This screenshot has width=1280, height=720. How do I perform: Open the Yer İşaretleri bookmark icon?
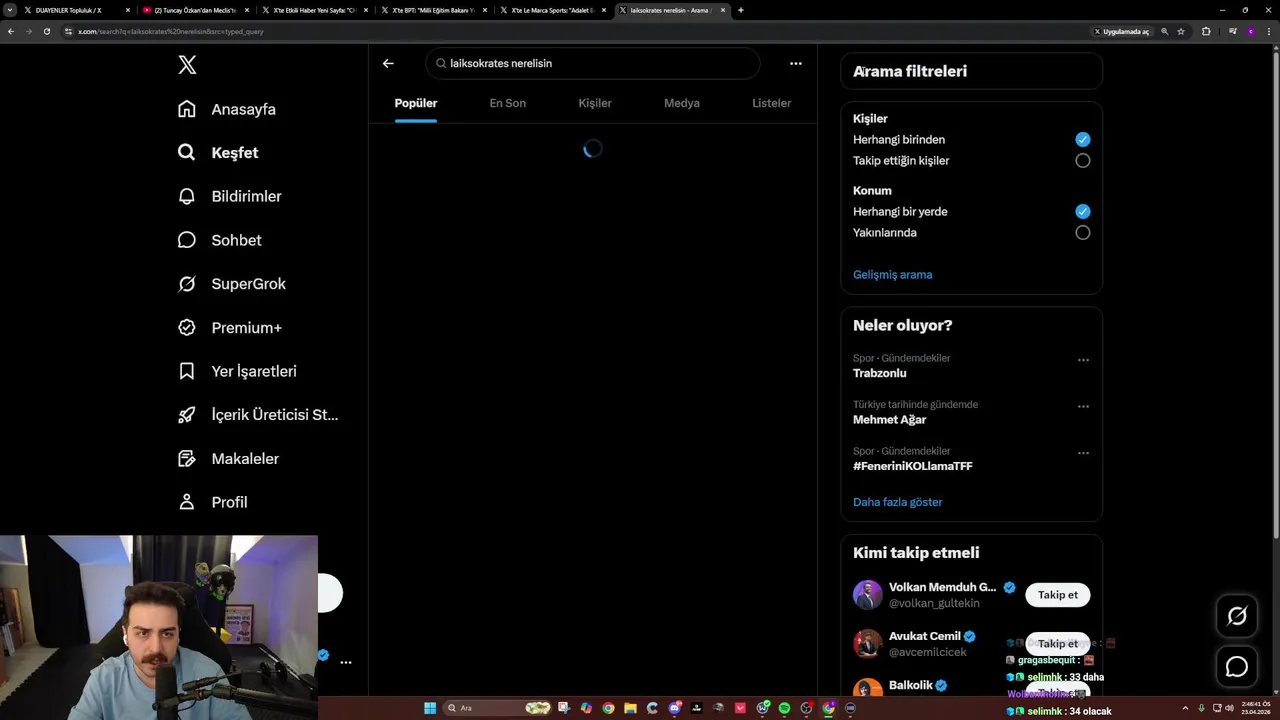coord(187,371)
